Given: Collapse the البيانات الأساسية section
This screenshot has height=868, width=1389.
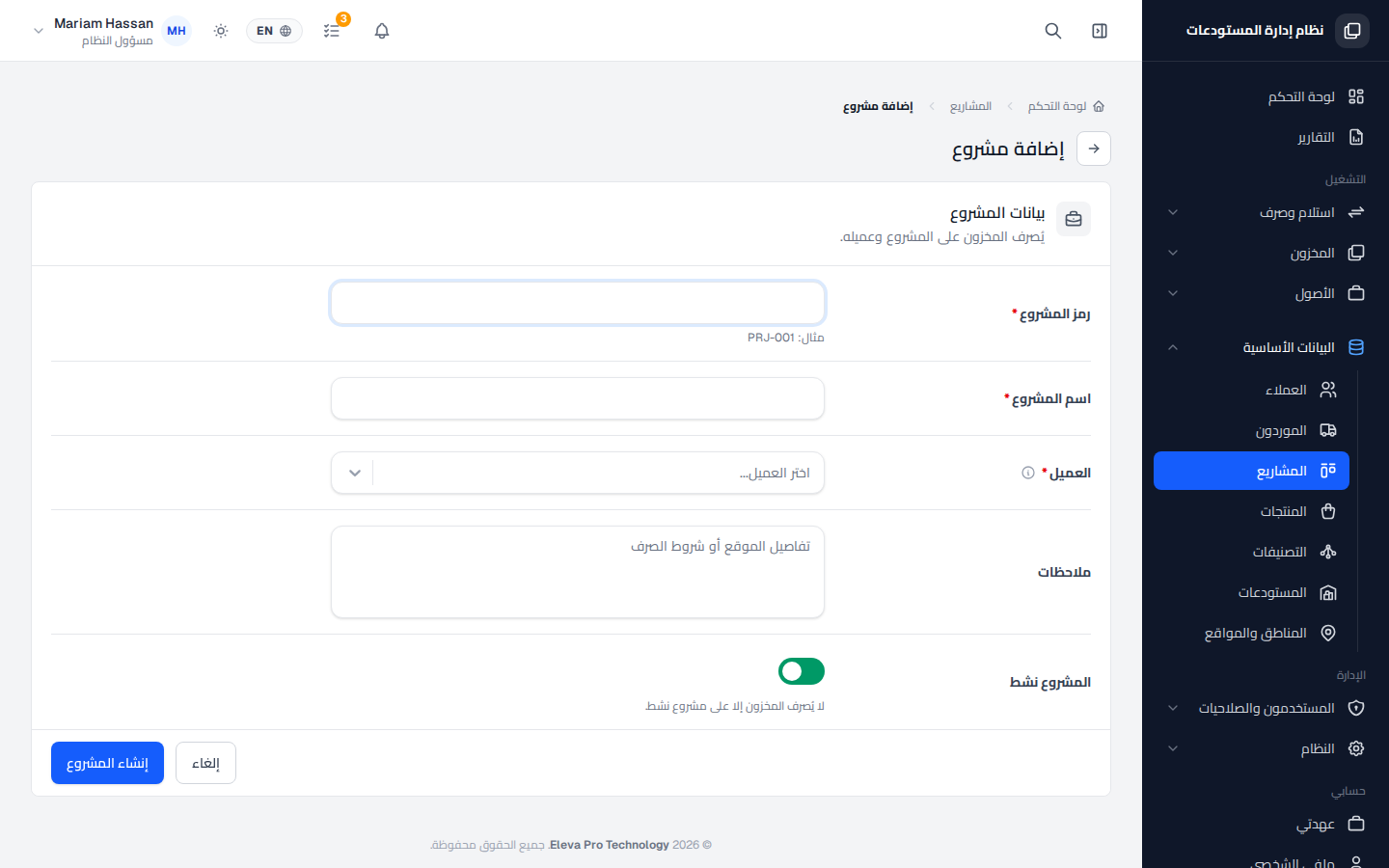Looking at the screenshot, I should (x=1266, y=347).
